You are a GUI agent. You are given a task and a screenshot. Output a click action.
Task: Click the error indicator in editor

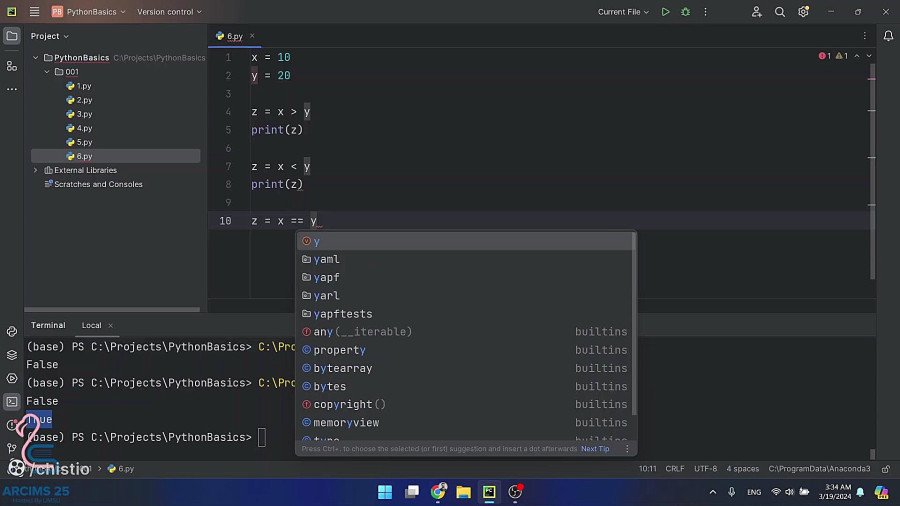click(x=825, y=56)
